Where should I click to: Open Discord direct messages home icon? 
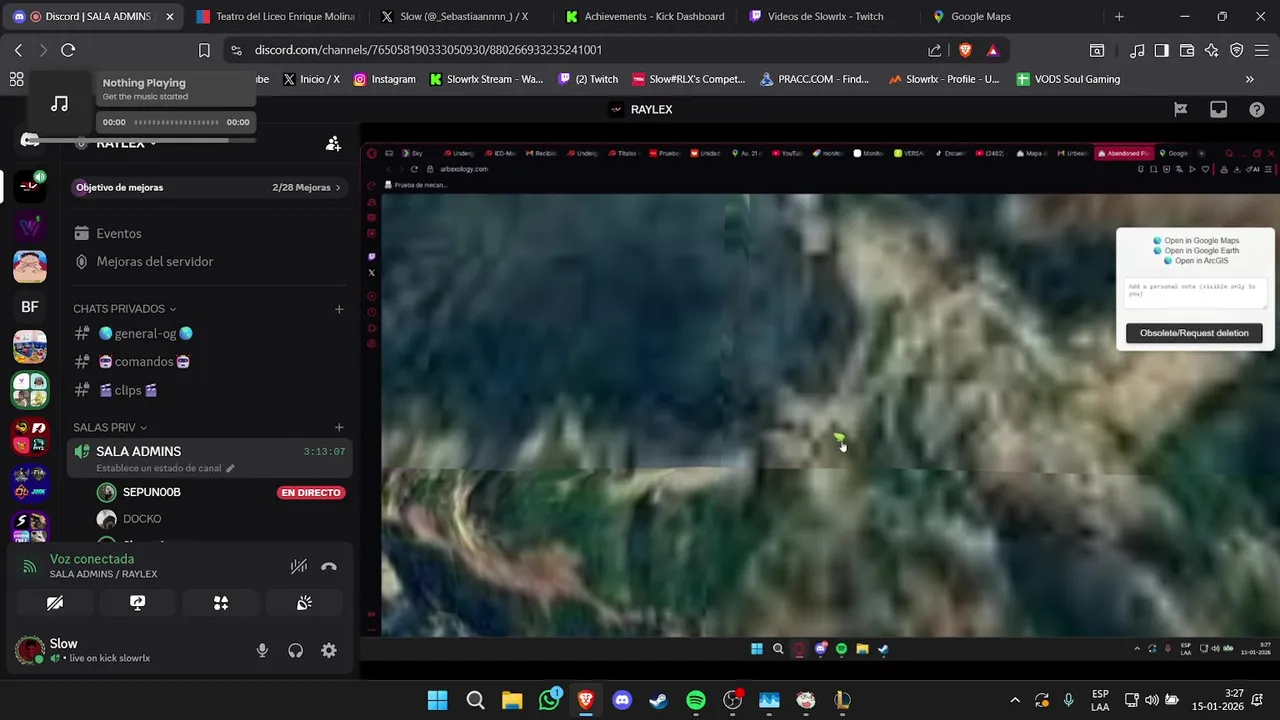[x=30, y=139]
